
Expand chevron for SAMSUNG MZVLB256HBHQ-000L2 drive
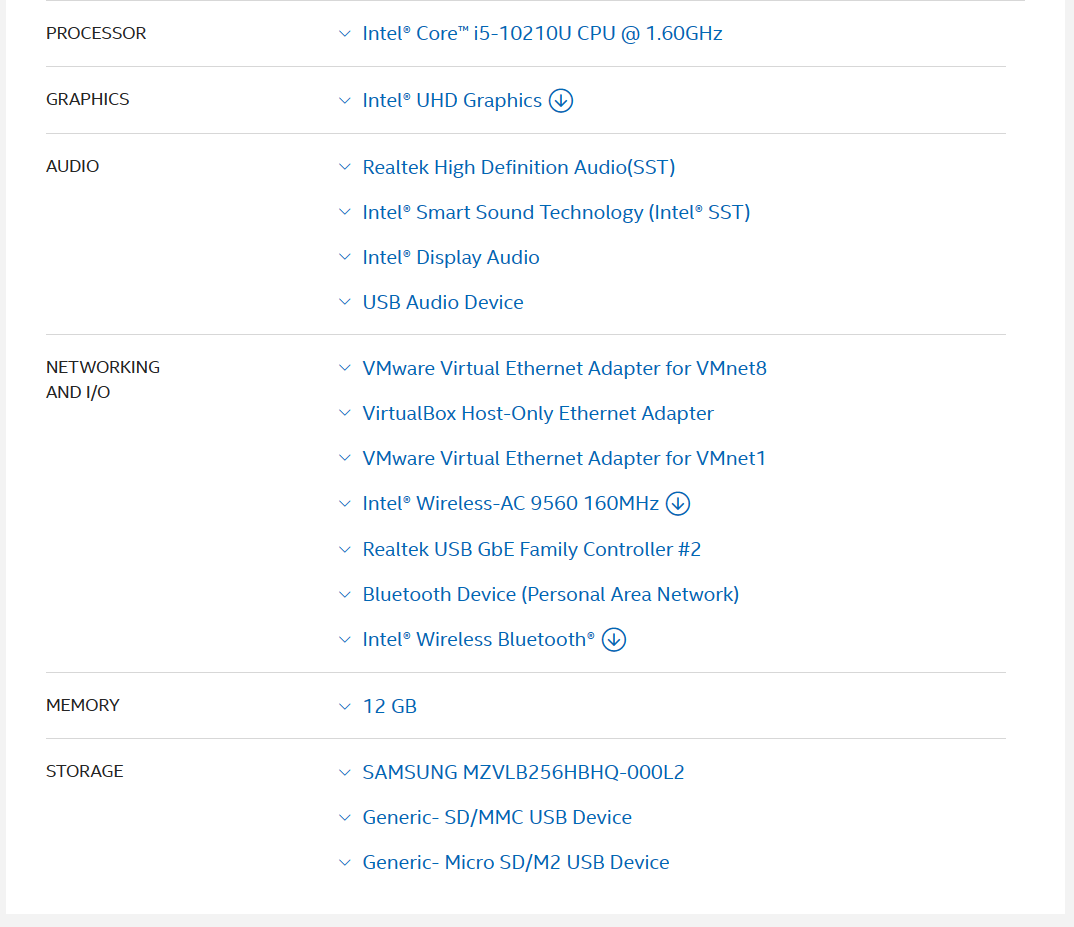coord(345,773)
